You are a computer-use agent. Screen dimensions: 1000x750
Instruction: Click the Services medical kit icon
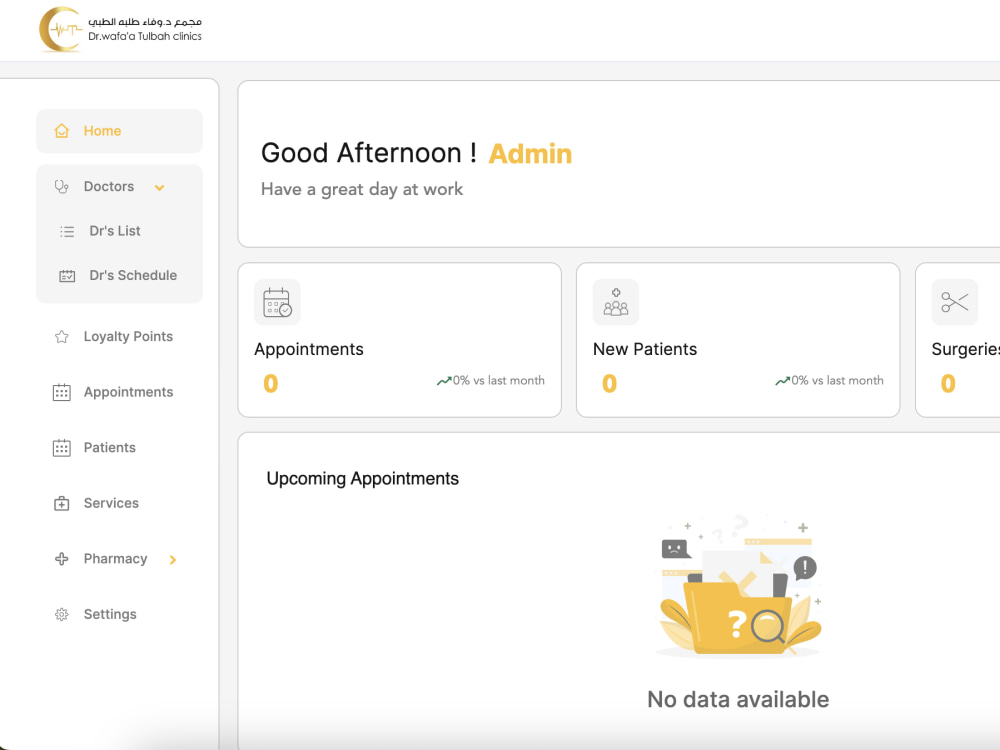[62, 504]
